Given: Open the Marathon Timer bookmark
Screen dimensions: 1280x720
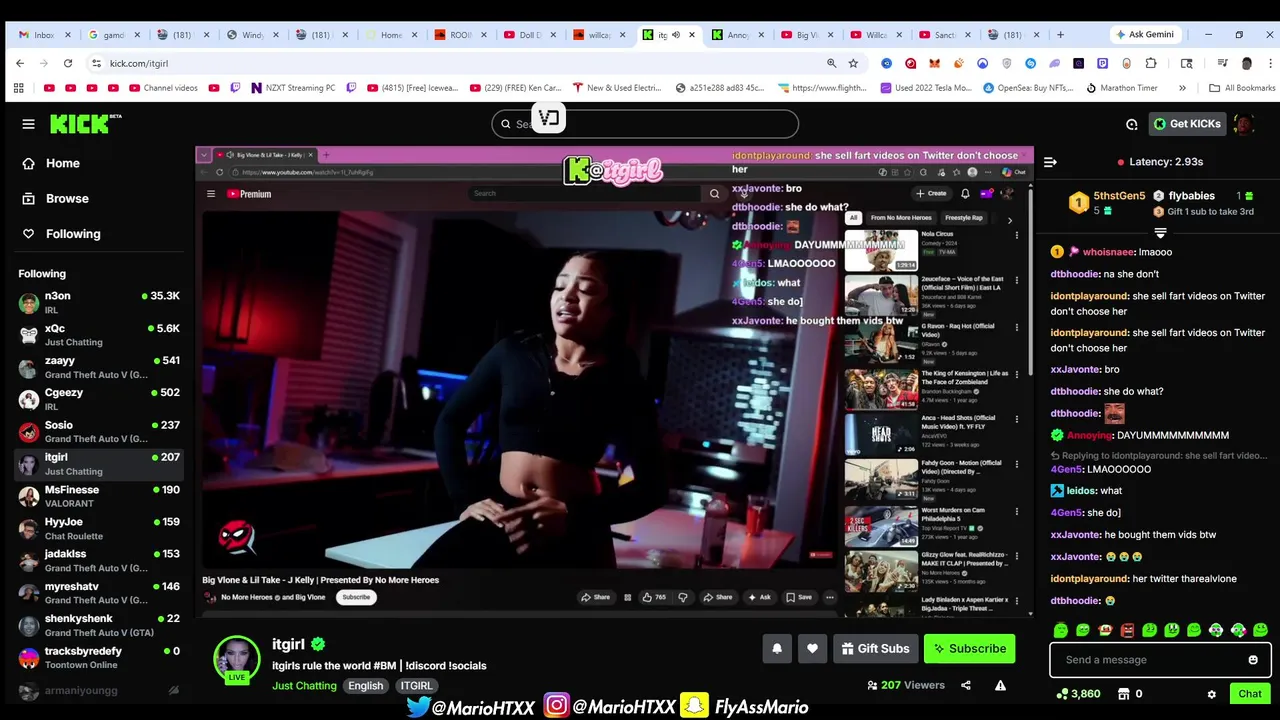Looking at the screenshot, I should pyautogui.click(x=1120, y=88).
